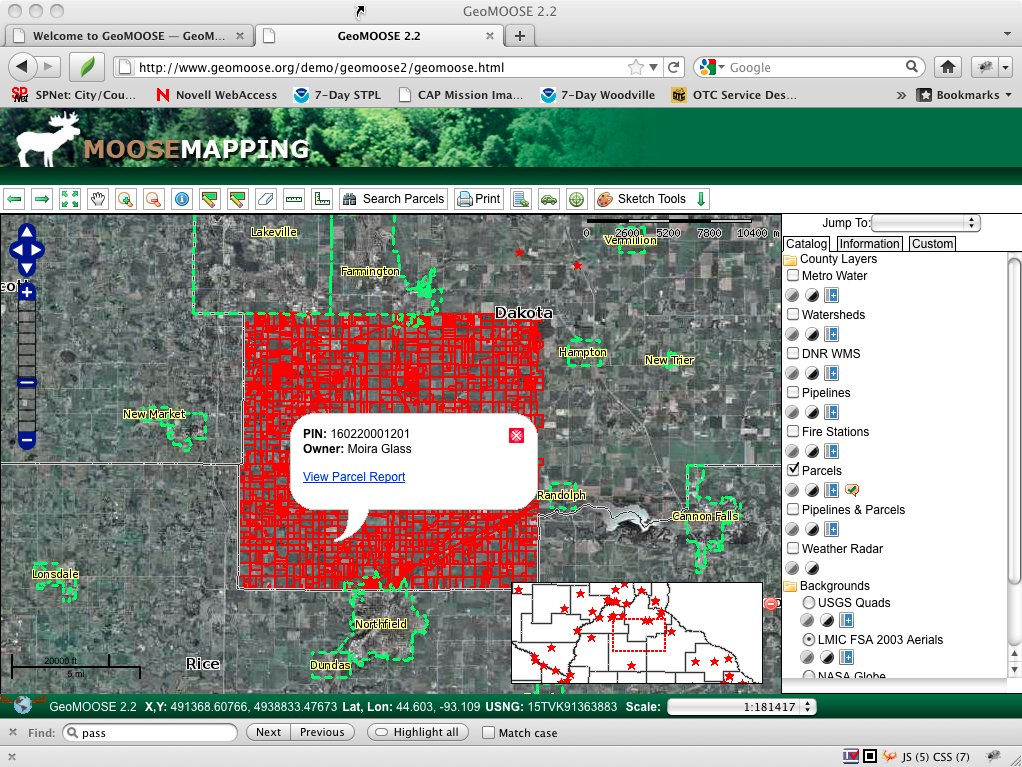Go to previous map extent arrow
Screen dimensions: 1022x767
pyautogui.click(x=14, y=199)
